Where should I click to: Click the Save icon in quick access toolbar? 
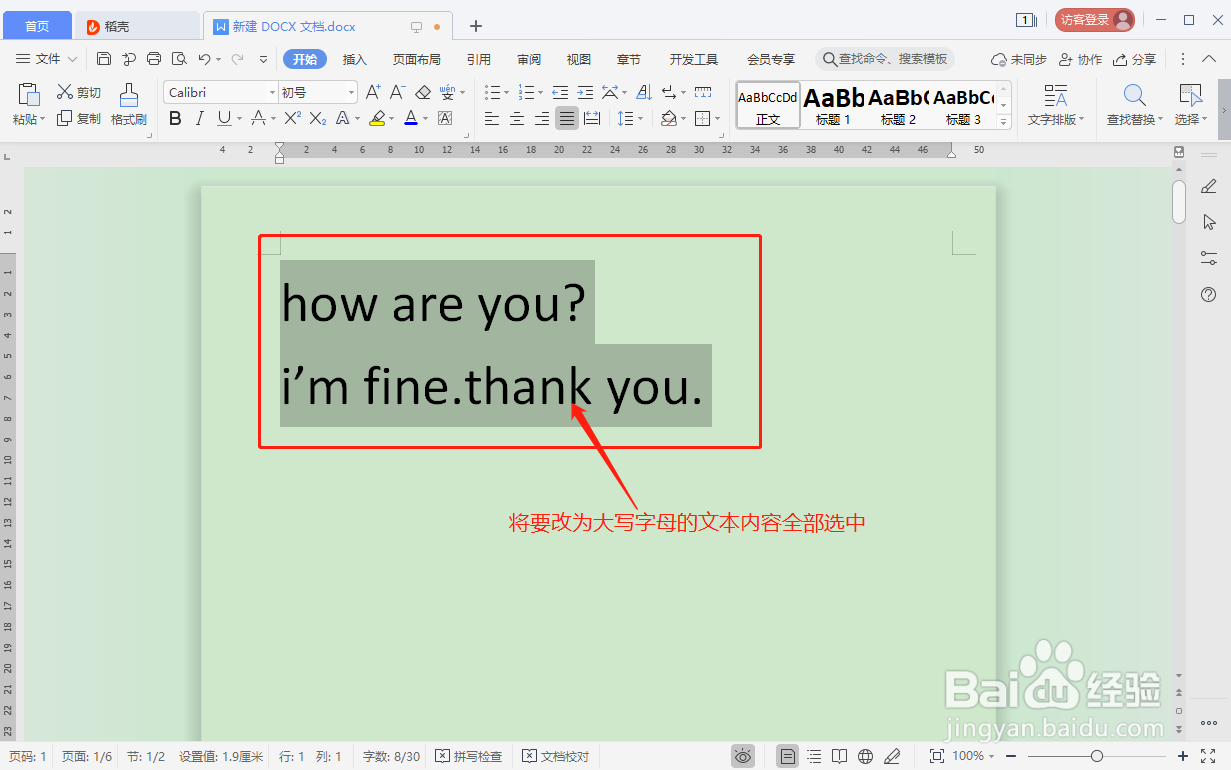(104, 59)
